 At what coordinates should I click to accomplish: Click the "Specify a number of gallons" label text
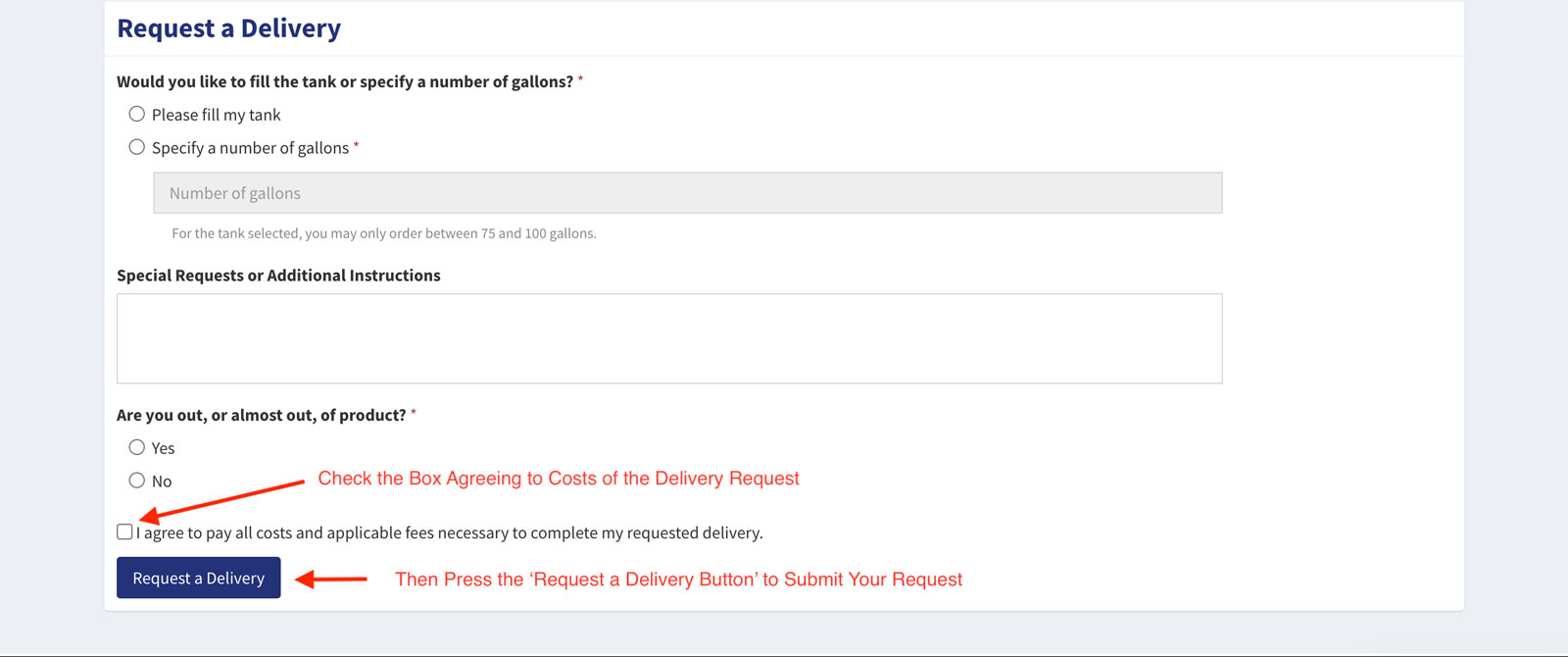pyautogui.click(x=251, y=148)
